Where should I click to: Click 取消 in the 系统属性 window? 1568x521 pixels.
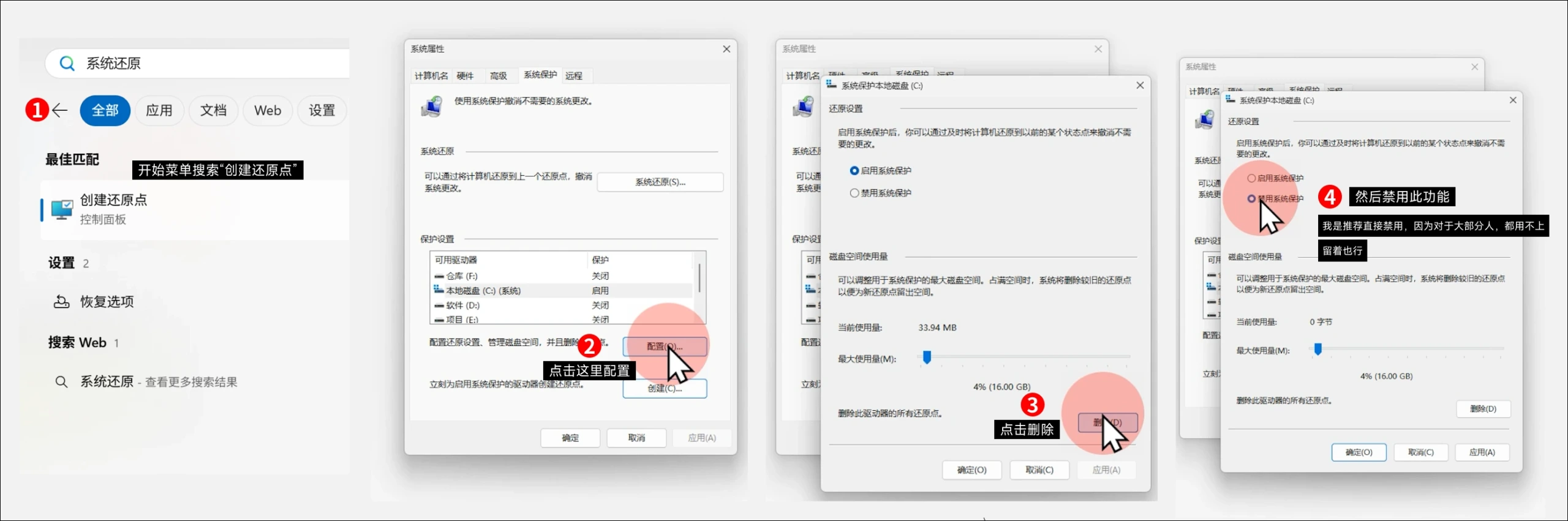[x=636, y=438]
